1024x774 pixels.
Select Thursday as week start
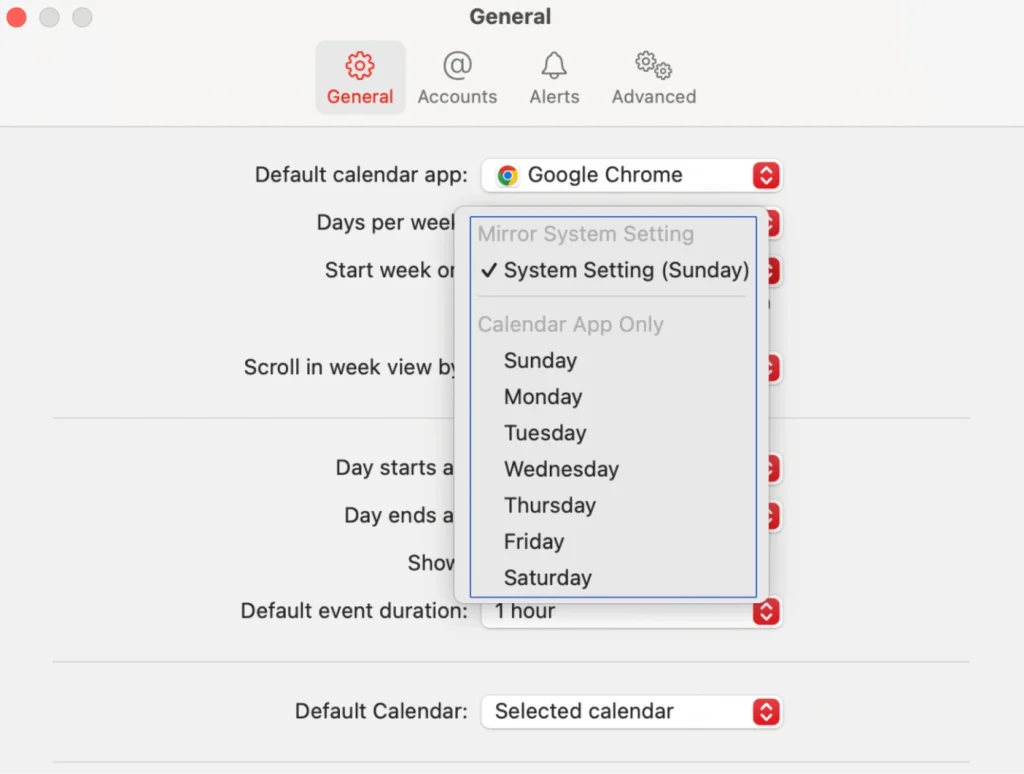(x=550, y=505)
